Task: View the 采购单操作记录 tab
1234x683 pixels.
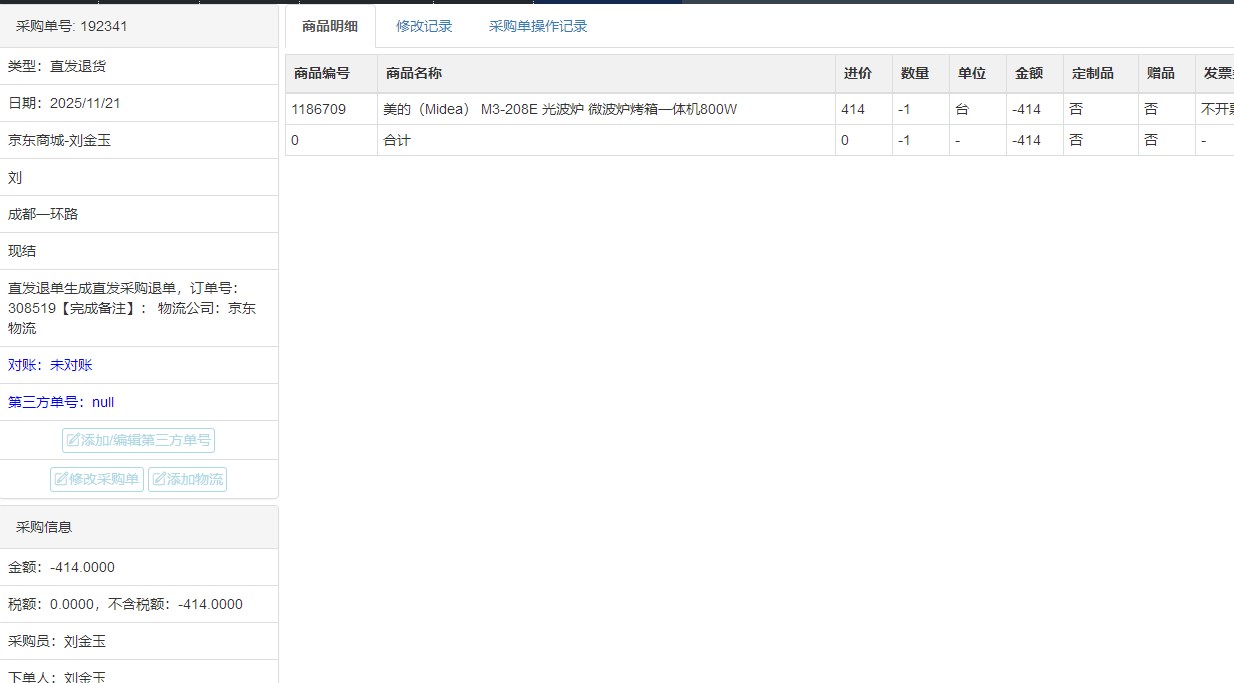Action: point(538,27)
